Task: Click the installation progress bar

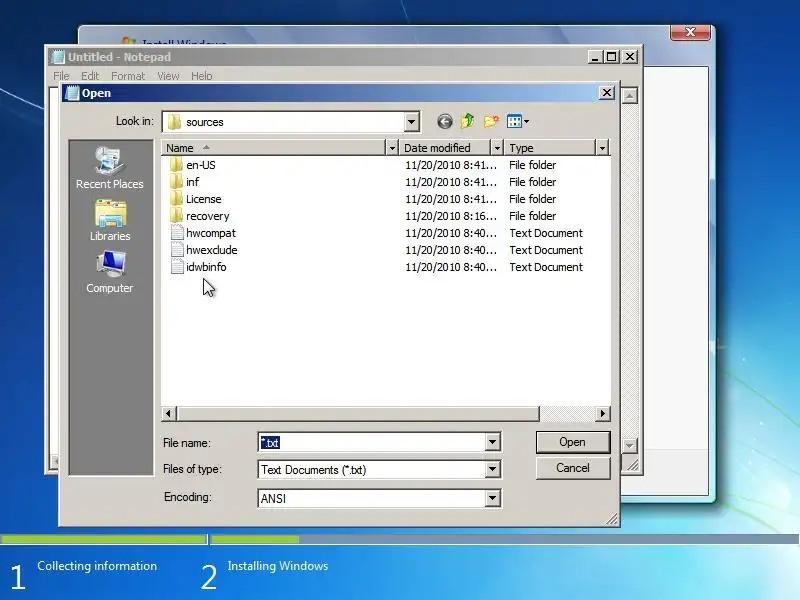Action: [x=400, y=539]
